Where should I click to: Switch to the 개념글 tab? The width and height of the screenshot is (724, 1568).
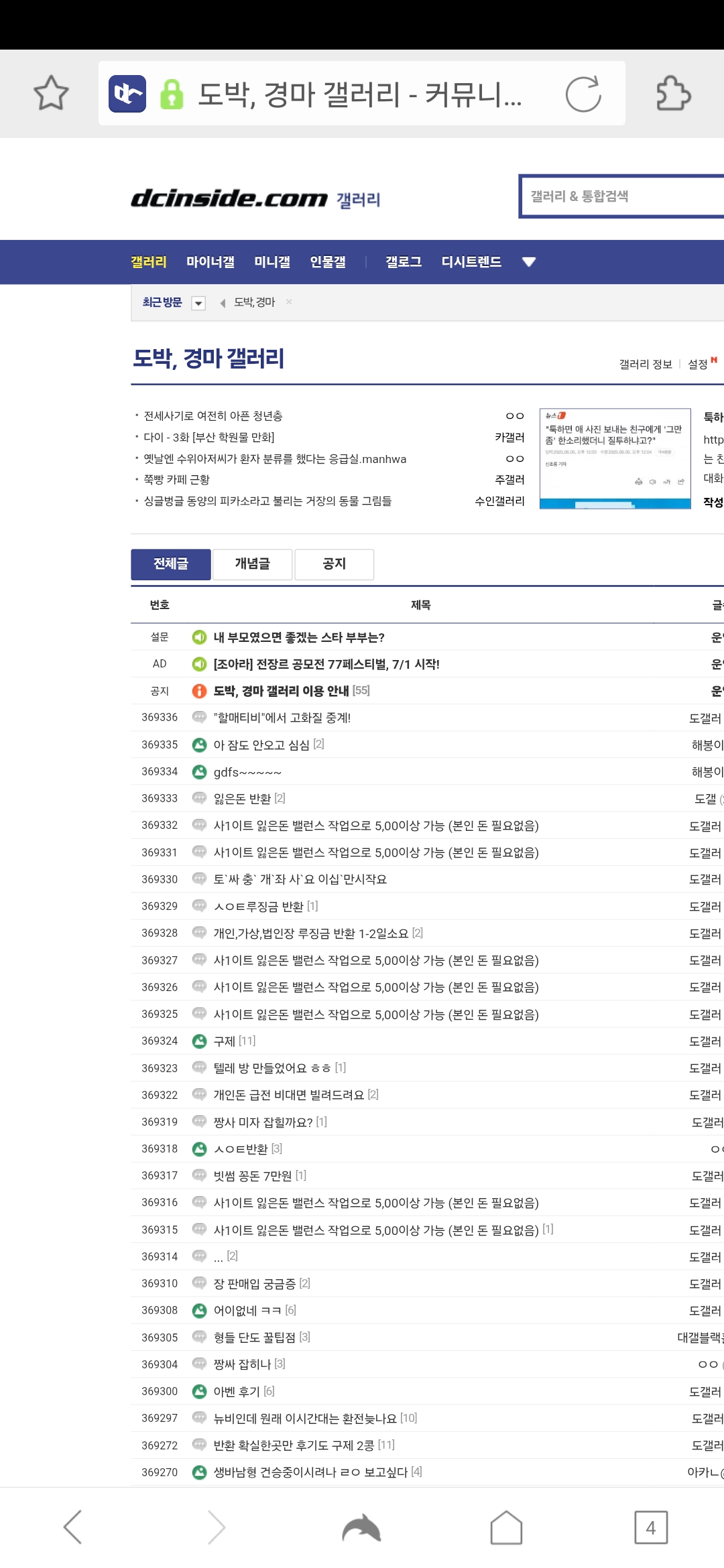point(252,564)
